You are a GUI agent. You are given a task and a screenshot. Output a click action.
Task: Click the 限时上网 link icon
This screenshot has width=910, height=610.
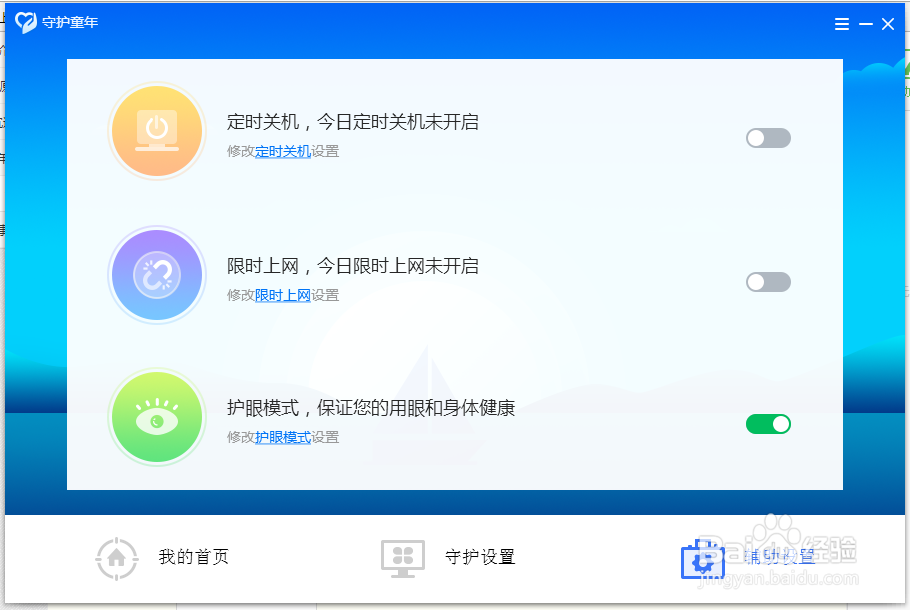tap(157, 275)
